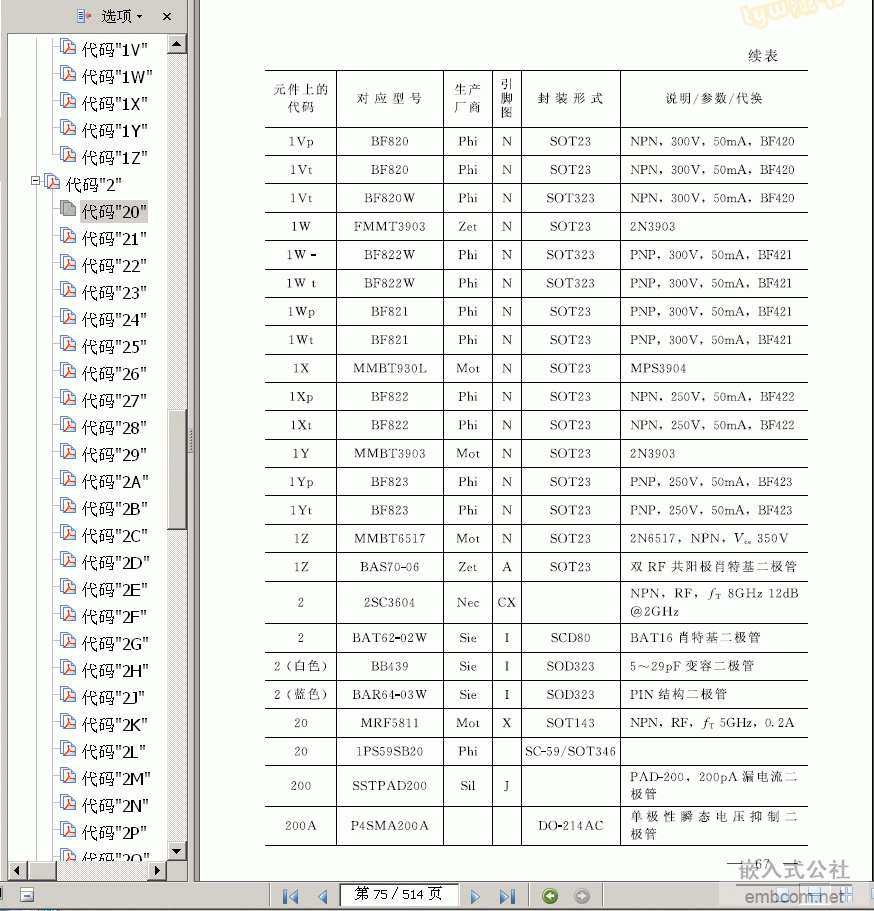Click the bookmarks horizontal scroll-left arrow

[x=17, y=870]
